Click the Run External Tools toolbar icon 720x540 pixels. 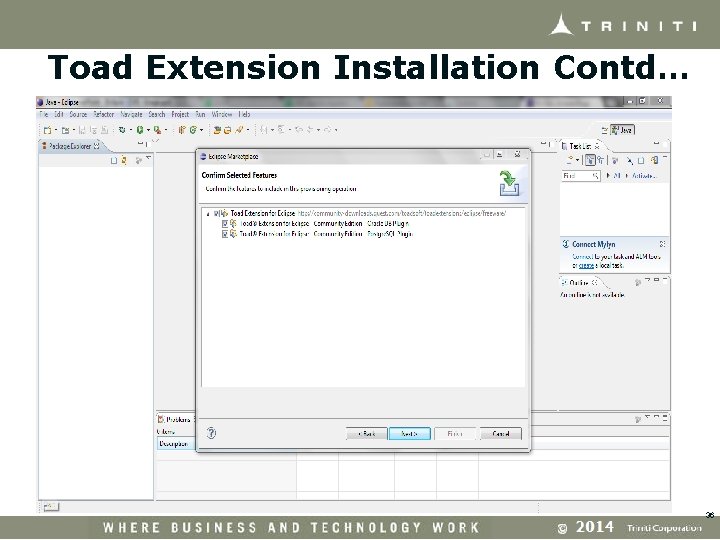pos(158,130)
